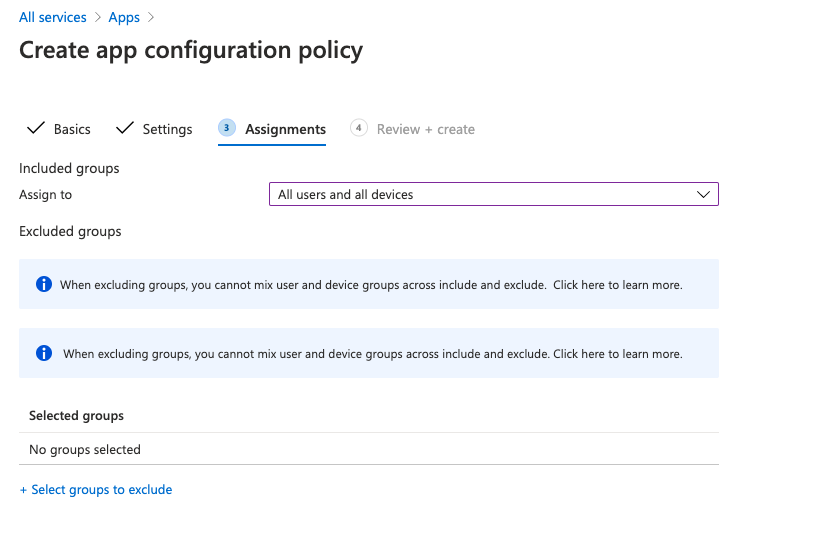The width and height of the screenshot is (826, 547).
Task: Click the step 4 circle icon
Action: tap(359, 128)
